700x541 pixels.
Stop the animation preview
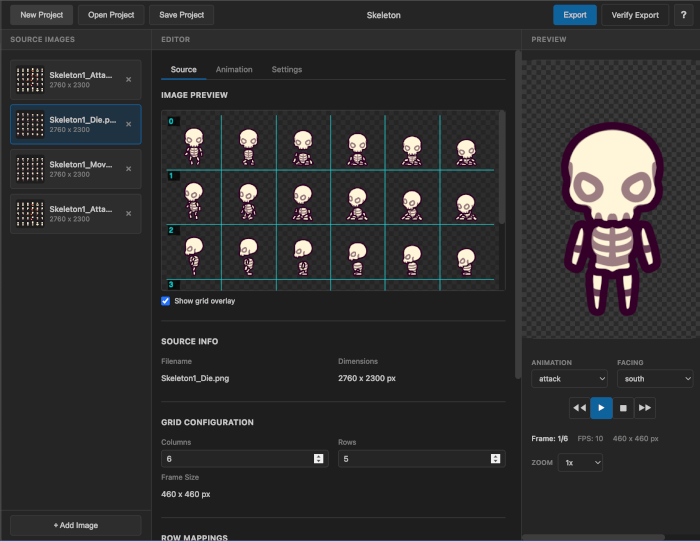pos(623,408)
